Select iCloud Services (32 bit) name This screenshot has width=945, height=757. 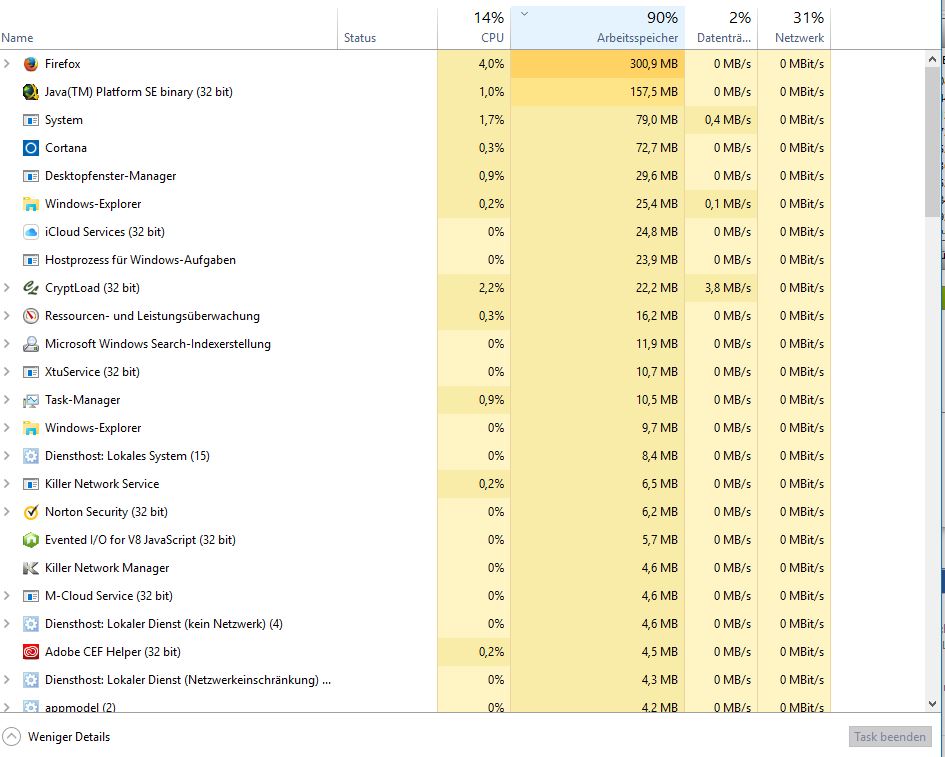(104, 231)
